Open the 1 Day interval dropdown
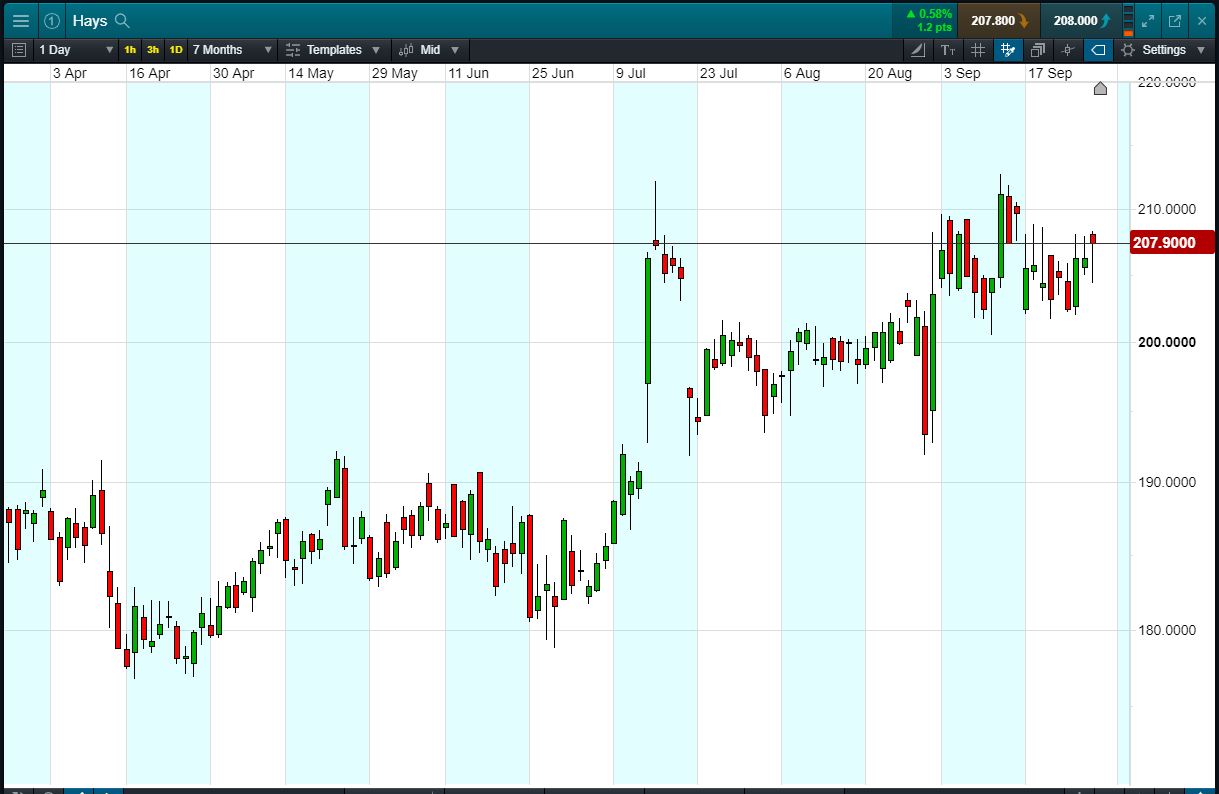1219x794 pixels. click(76, 50)
